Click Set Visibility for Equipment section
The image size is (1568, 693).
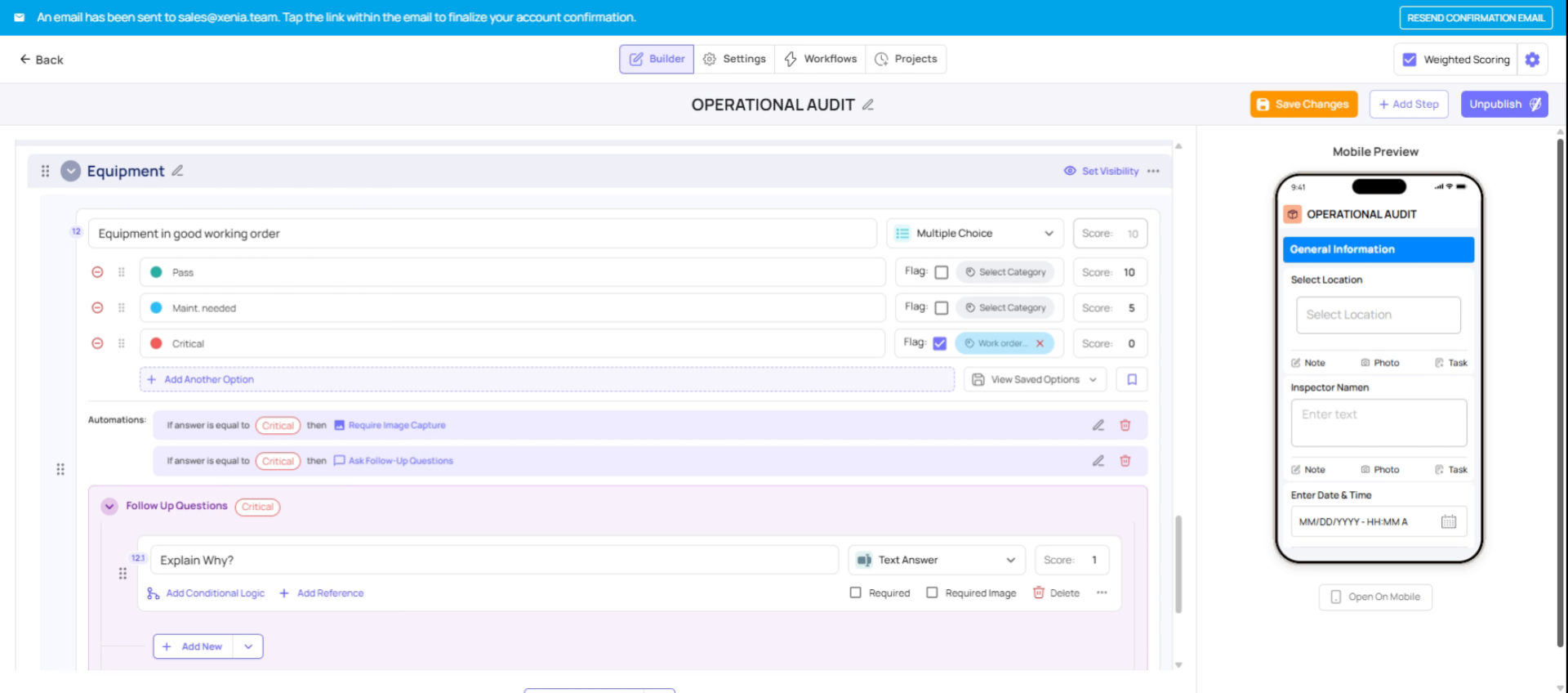(1101, 171)
